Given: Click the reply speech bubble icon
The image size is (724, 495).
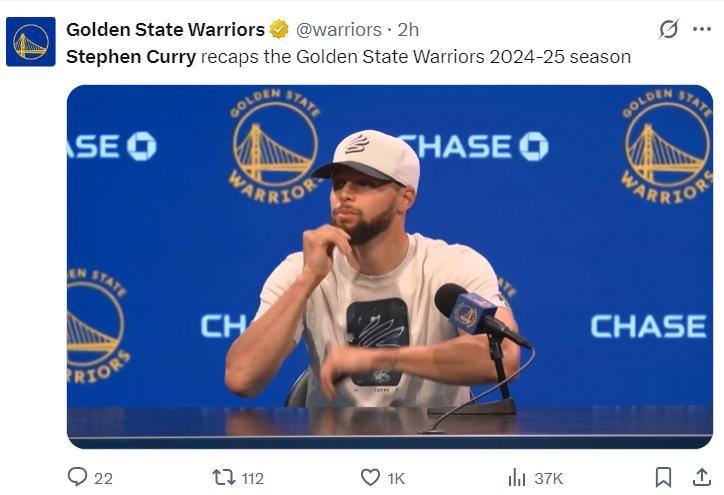Looking at the screenshot, I should point(77,477).
